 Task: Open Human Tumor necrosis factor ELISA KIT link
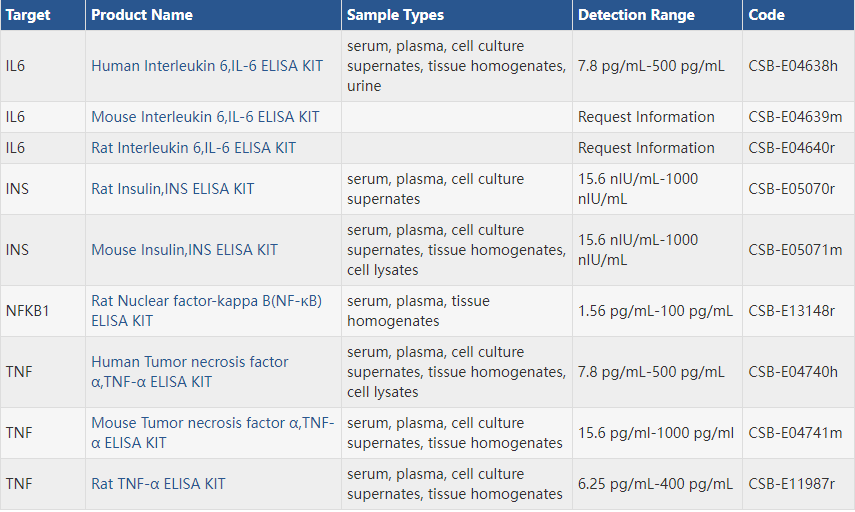[x=189, y=372]
